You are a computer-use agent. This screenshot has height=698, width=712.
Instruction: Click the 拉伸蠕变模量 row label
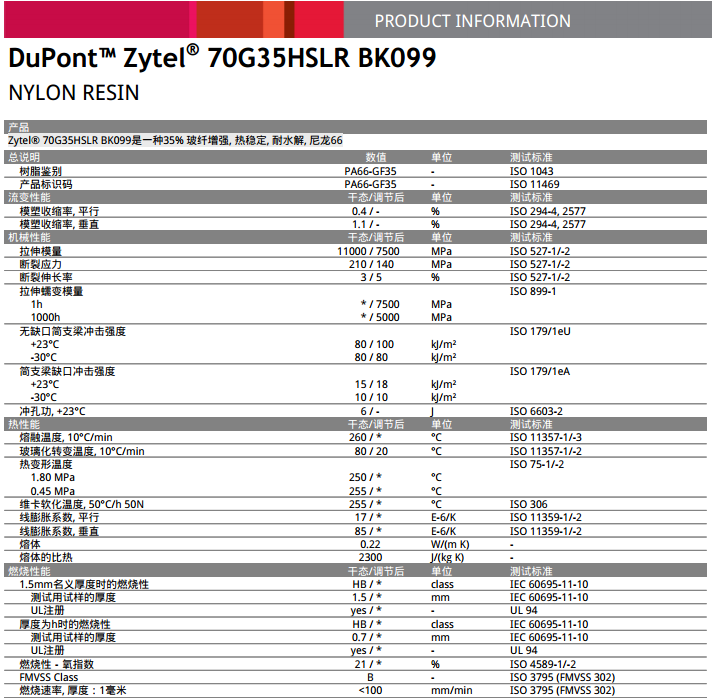click(x=51, y=291)
